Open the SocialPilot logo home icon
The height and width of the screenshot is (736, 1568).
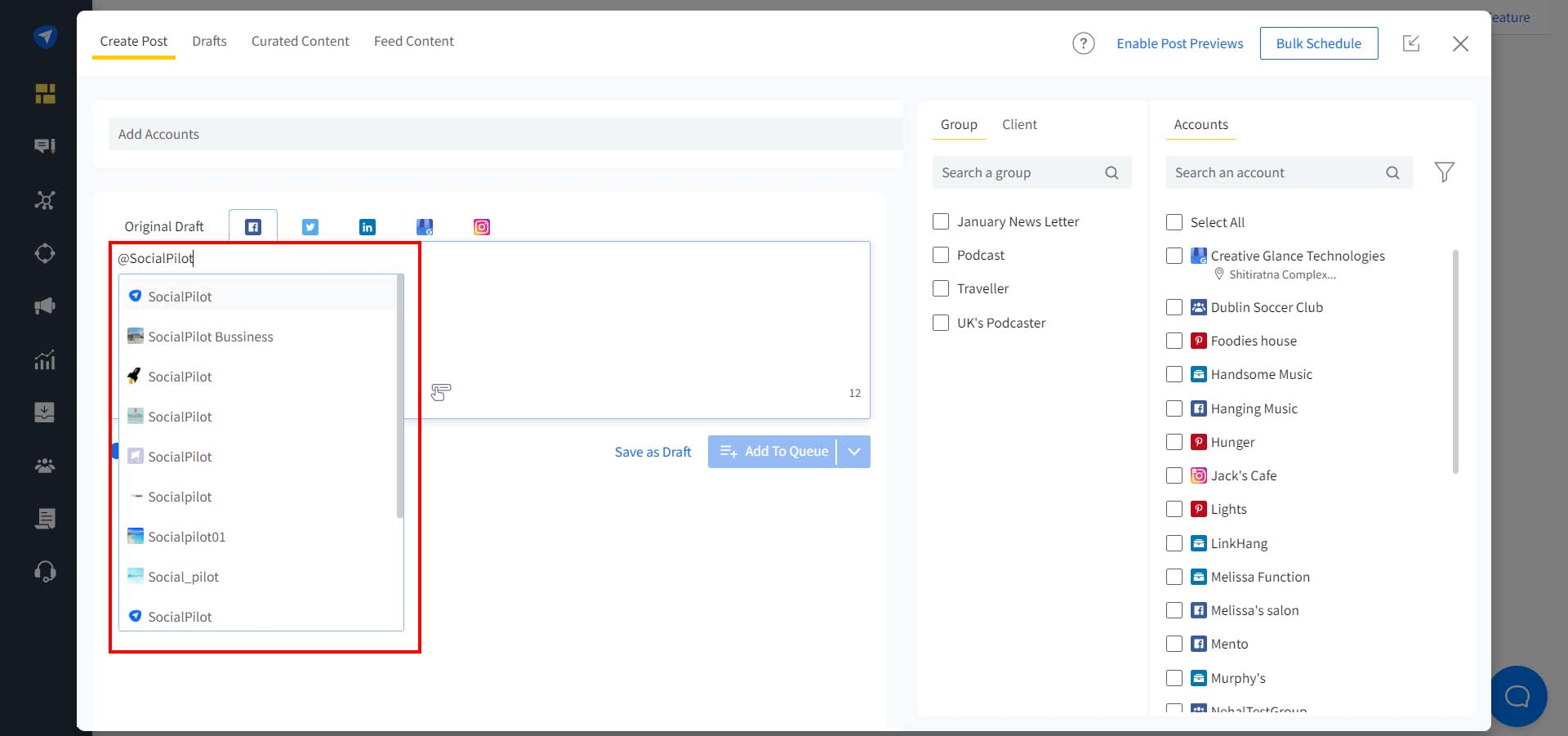45,37
